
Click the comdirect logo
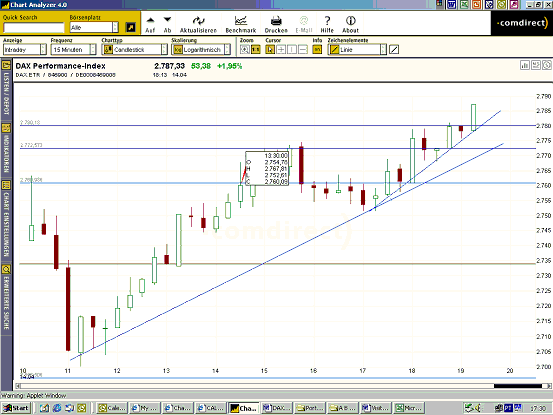coord(522,23)
